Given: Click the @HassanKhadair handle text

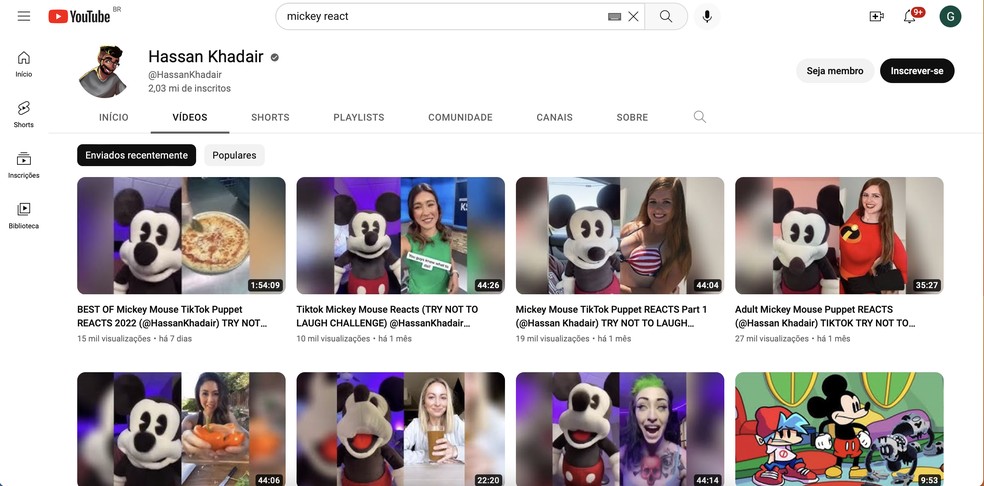Looking at the screenshot, I should coord(185,75).
